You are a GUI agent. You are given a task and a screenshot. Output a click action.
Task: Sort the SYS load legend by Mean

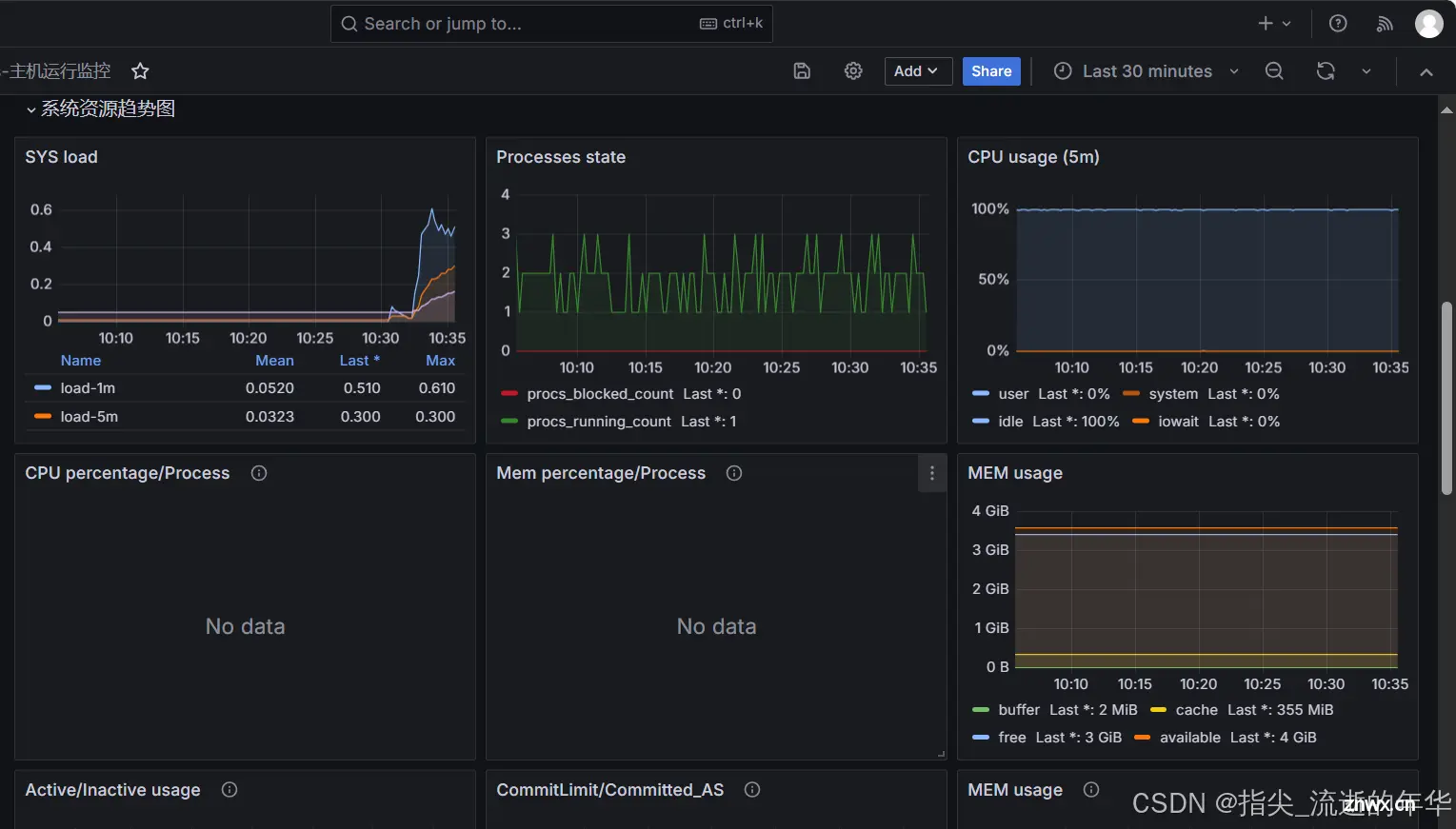[x=274, y=361]
